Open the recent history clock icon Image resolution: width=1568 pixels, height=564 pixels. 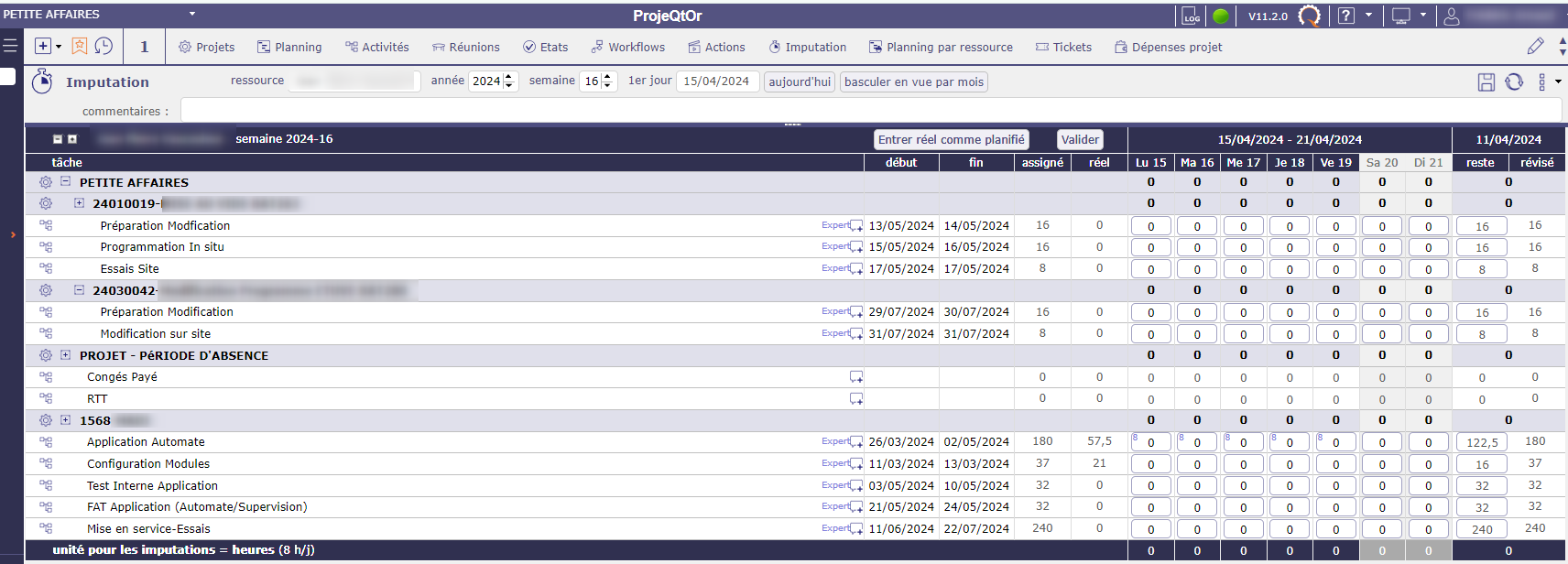103,46
